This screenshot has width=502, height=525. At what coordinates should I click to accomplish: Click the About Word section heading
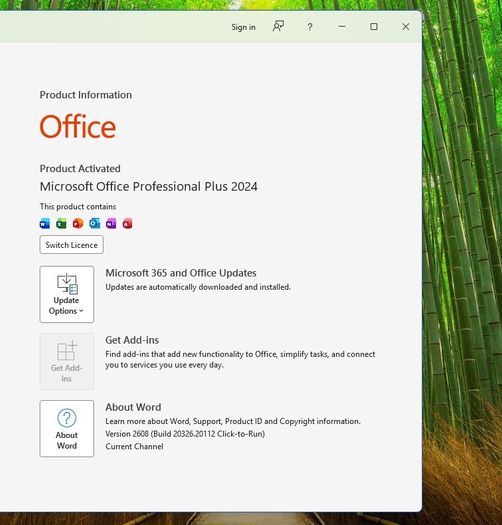coord(133,407)
